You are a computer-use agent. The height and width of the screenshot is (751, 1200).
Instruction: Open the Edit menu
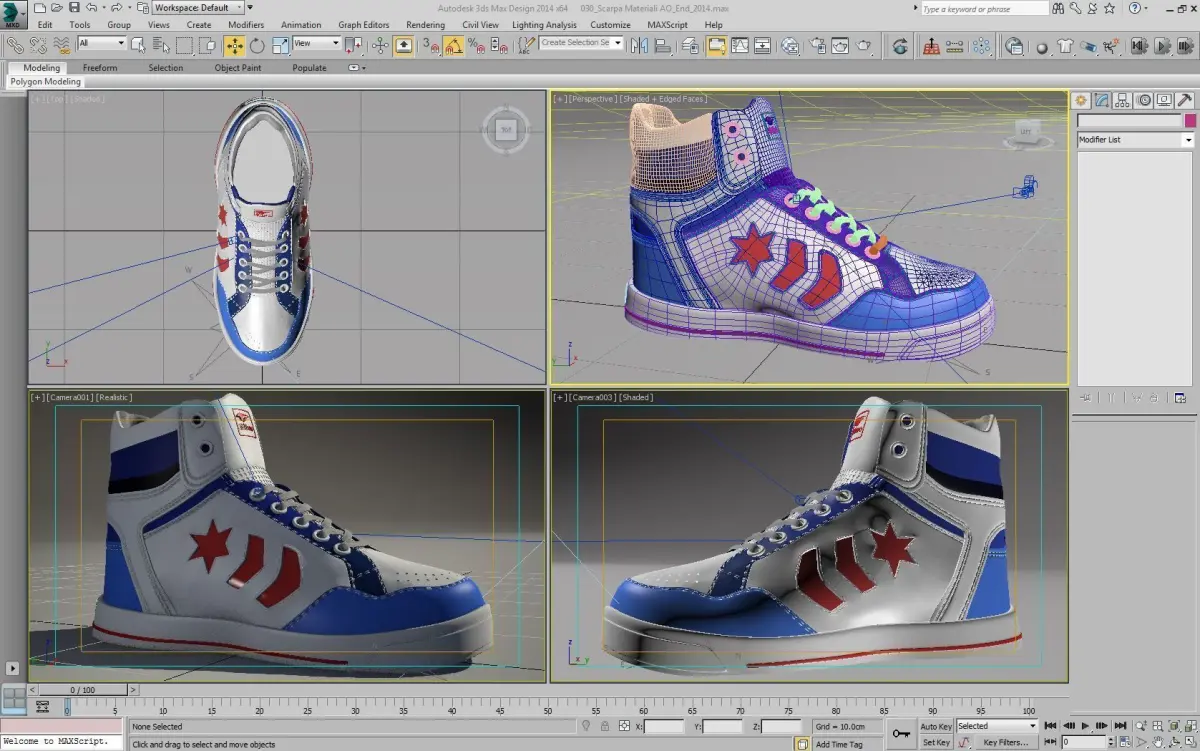coord(45,25)
